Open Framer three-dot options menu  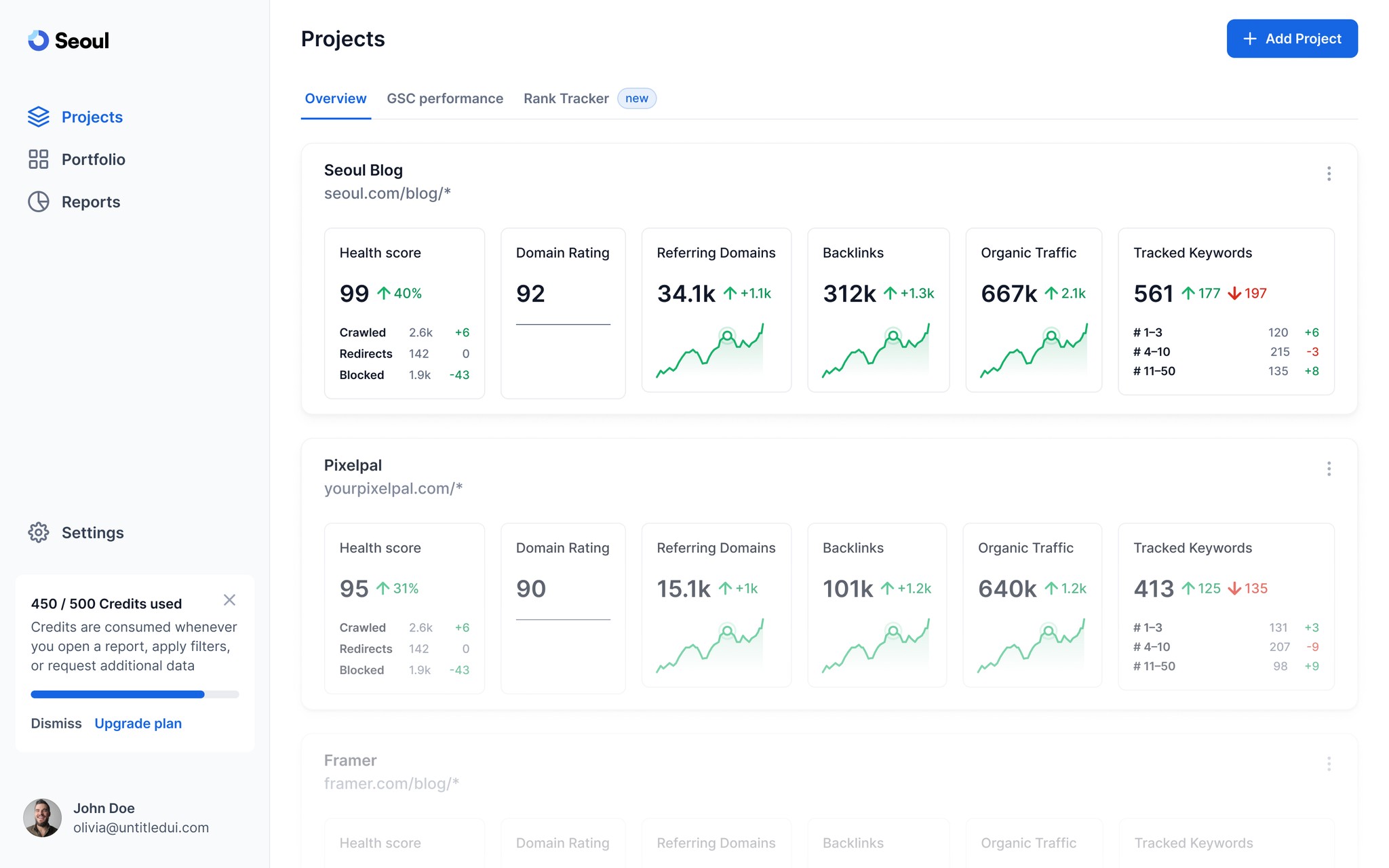tap(1329, 764)
